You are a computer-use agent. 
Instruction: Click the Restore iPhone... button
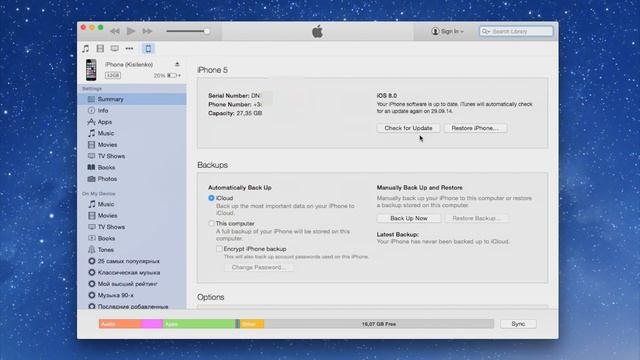point(475,128)
